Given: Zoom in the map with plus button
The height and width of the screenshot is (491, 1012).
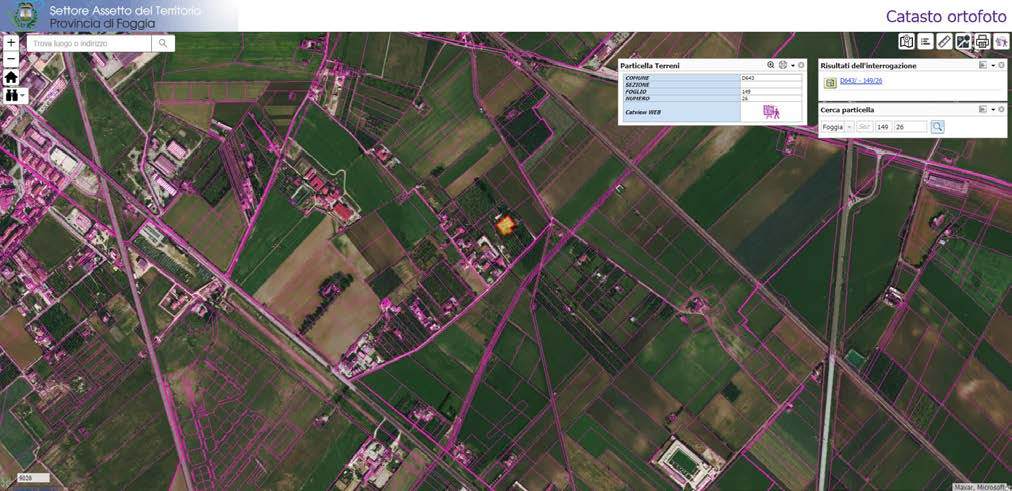Looking at the screenshot, I should pos(10,43).
